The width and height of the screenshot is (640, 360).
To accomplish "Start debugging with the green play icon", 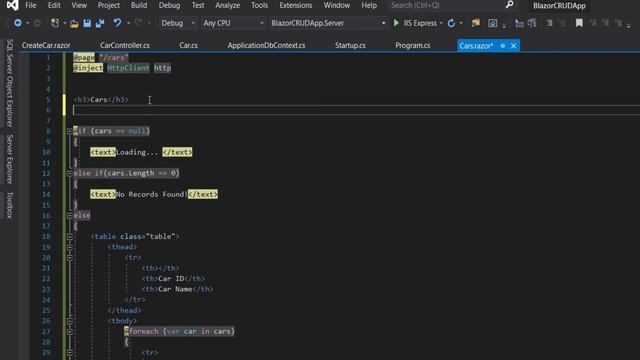I will pos(396,23).
